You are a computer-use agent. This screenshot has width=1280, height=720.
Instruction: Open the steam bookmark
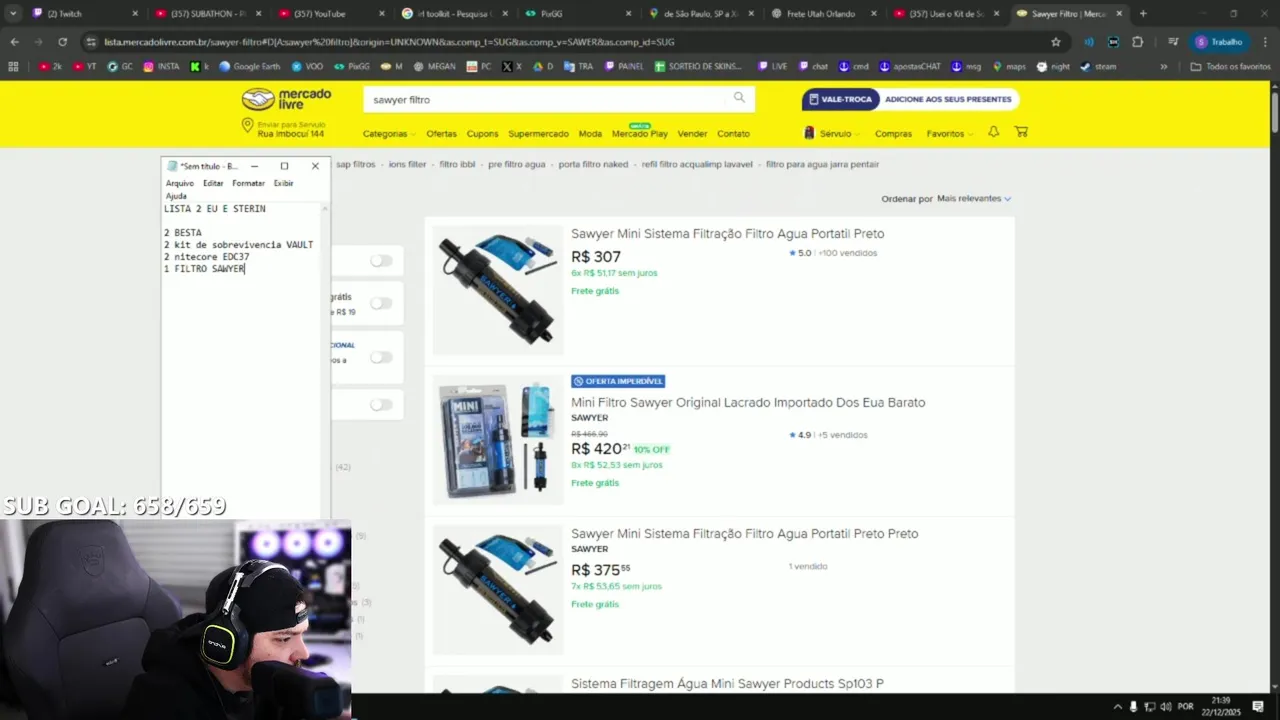click(x=1099, y=66)
